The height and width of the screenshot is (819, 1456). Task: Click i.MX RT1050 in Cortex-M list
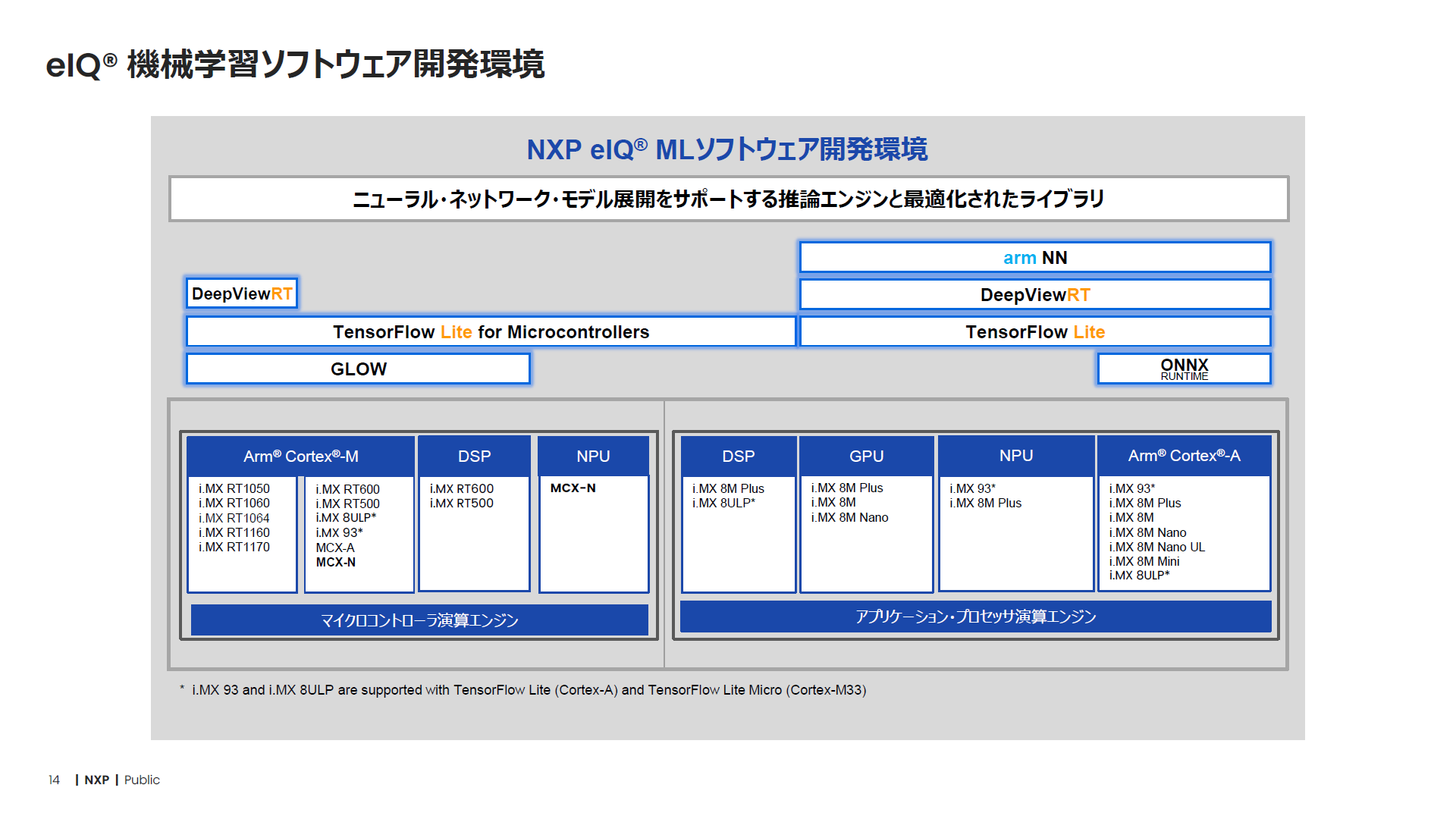[x=234, y=488]
